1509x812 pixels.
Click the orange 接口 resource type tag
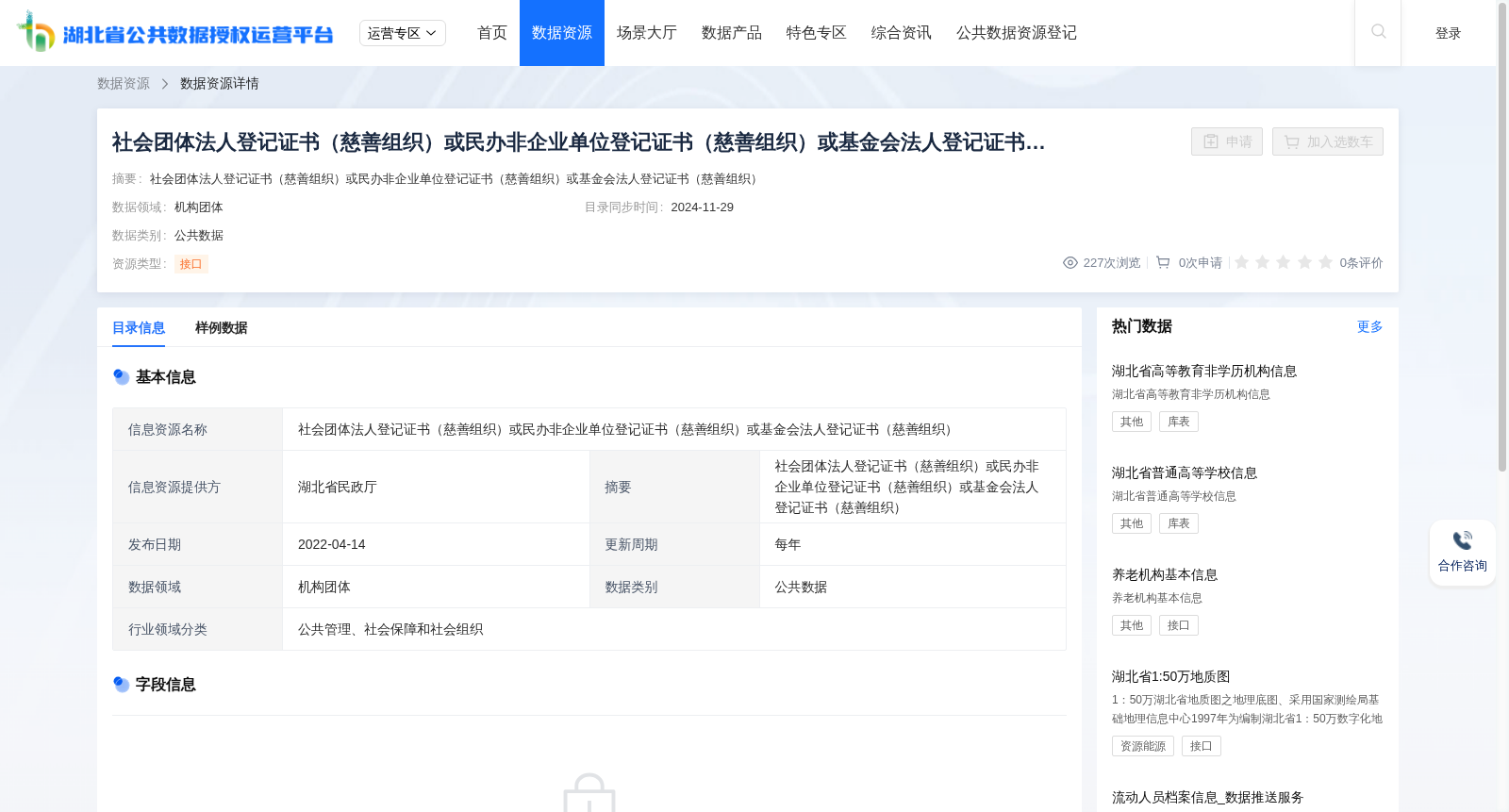[191, 264]
